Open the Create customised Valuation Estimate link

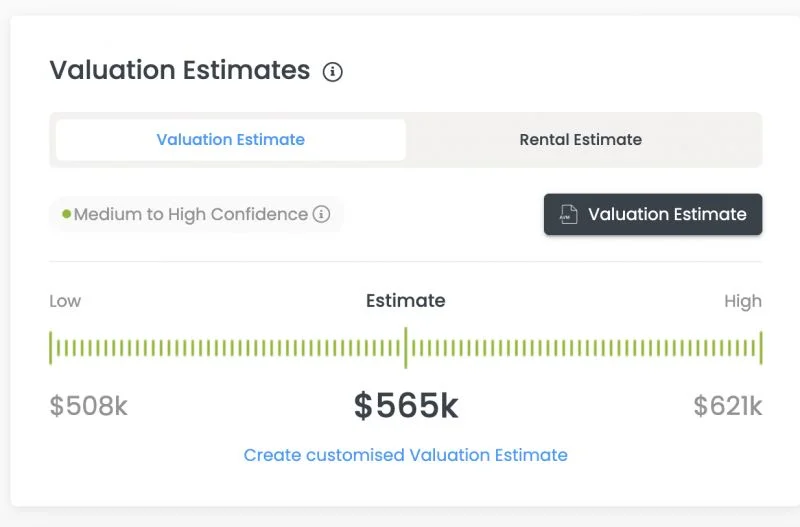(405, 455)
